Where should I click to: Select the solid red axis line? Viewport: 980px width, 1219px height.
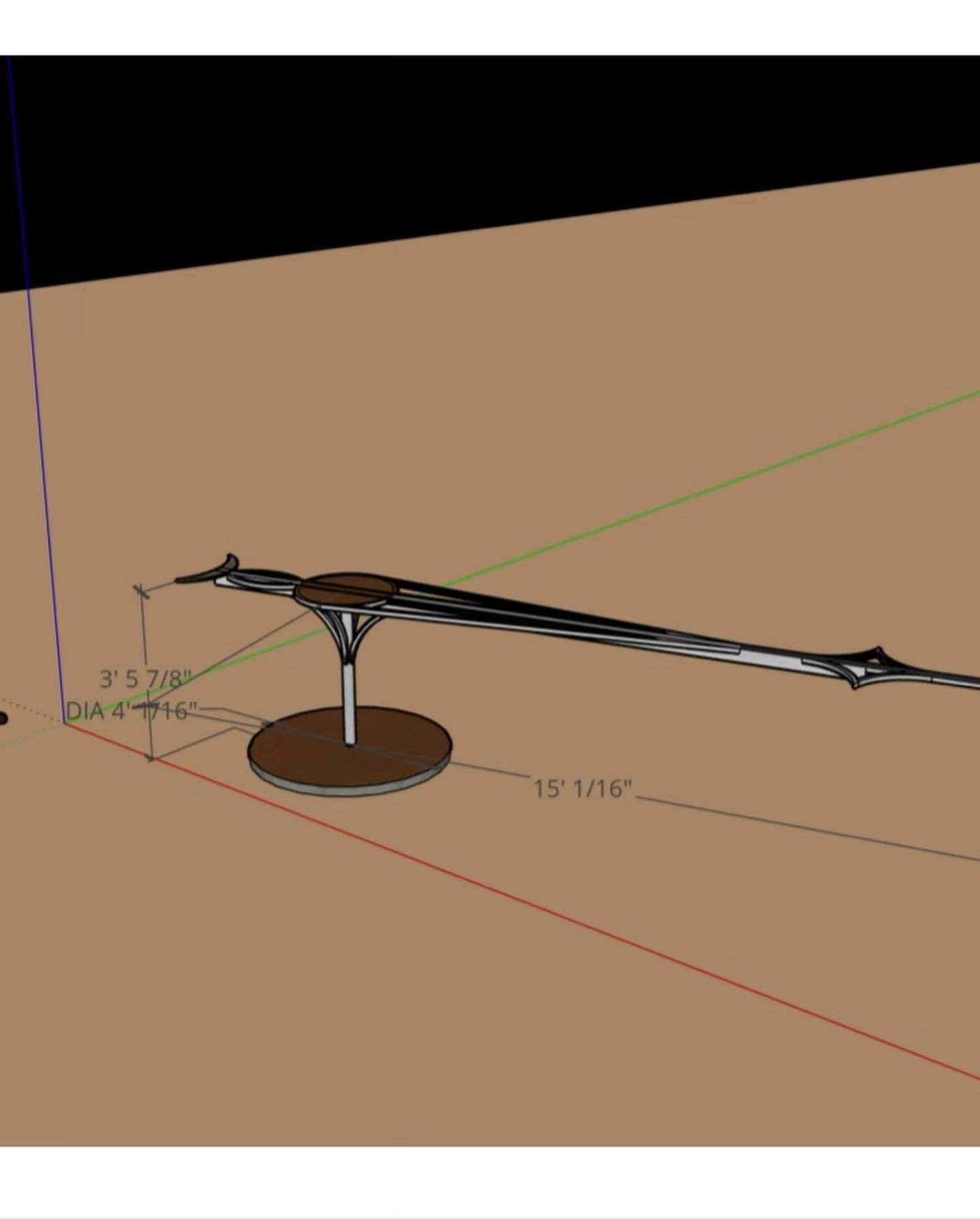pyautogui.click(x=544, y=919)
